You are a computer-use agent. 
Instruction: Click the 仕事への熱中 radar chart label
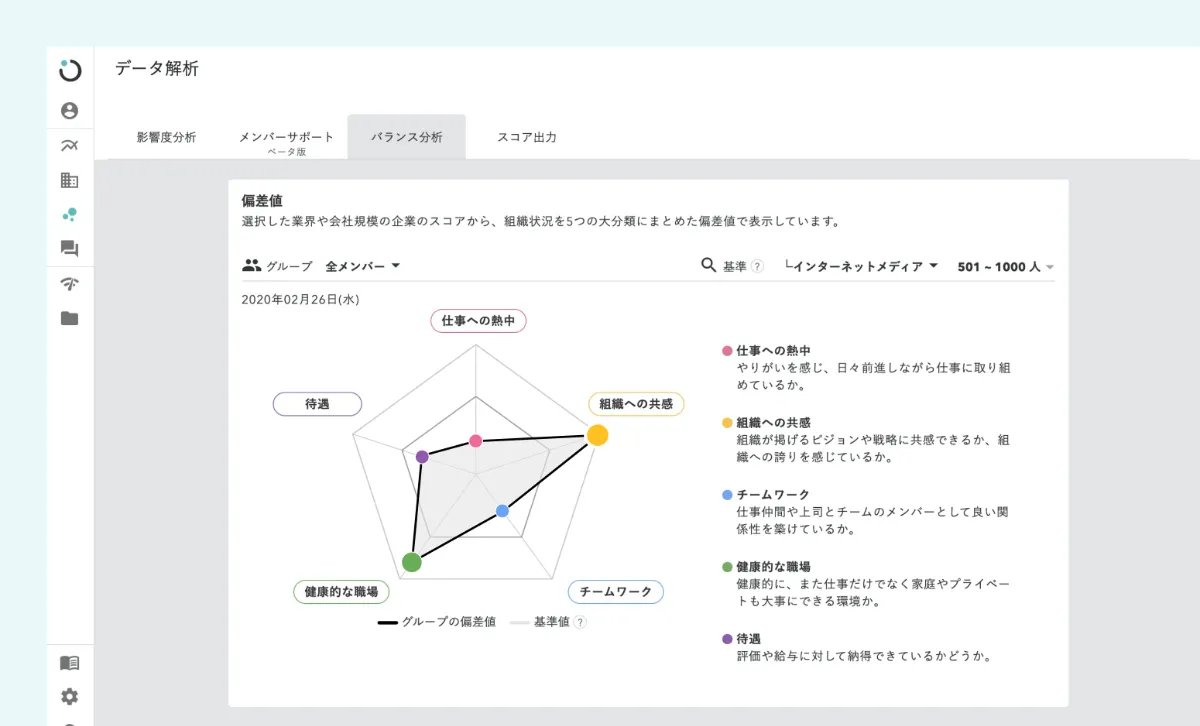tap(478, 321)
